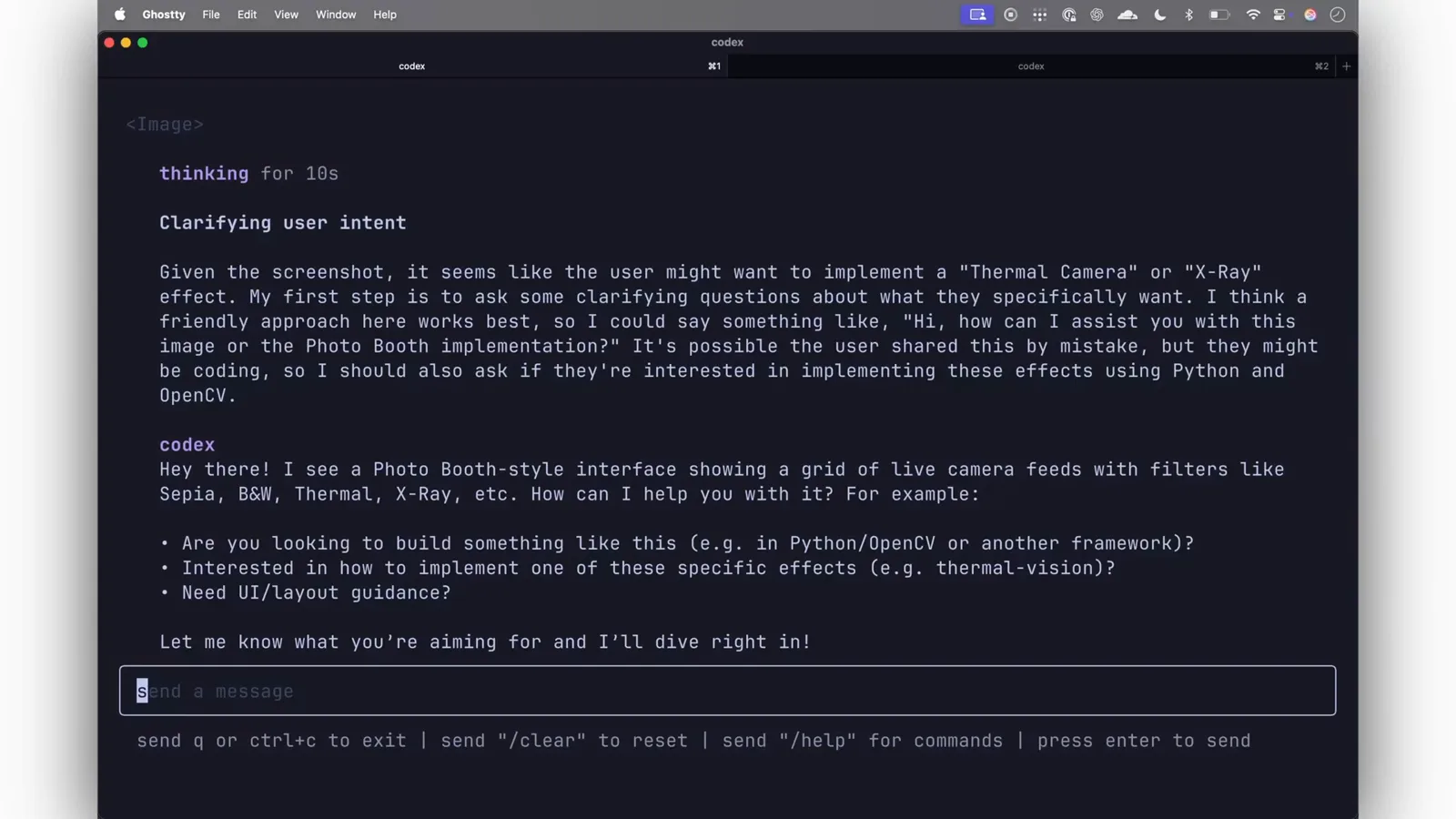Open the Cloudflare cloud menu bar icon
This screenshot has width=1456, height=819.
pos(1127,15)
